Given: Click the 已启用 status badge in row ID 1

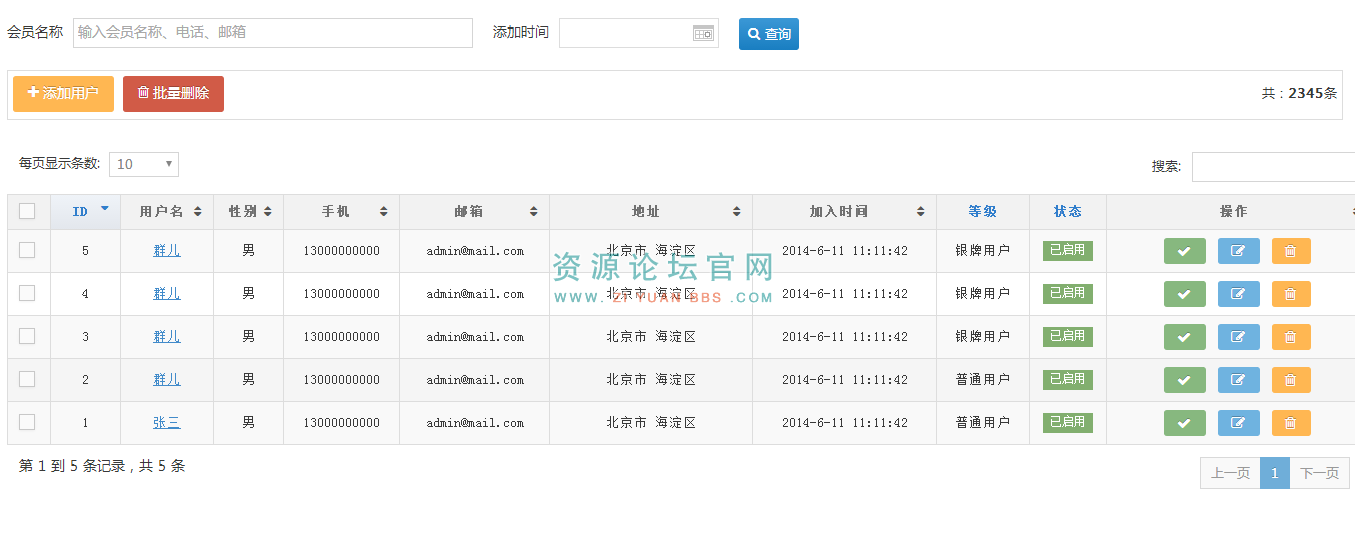Looking at the screenshot, I should (1068, 422).
